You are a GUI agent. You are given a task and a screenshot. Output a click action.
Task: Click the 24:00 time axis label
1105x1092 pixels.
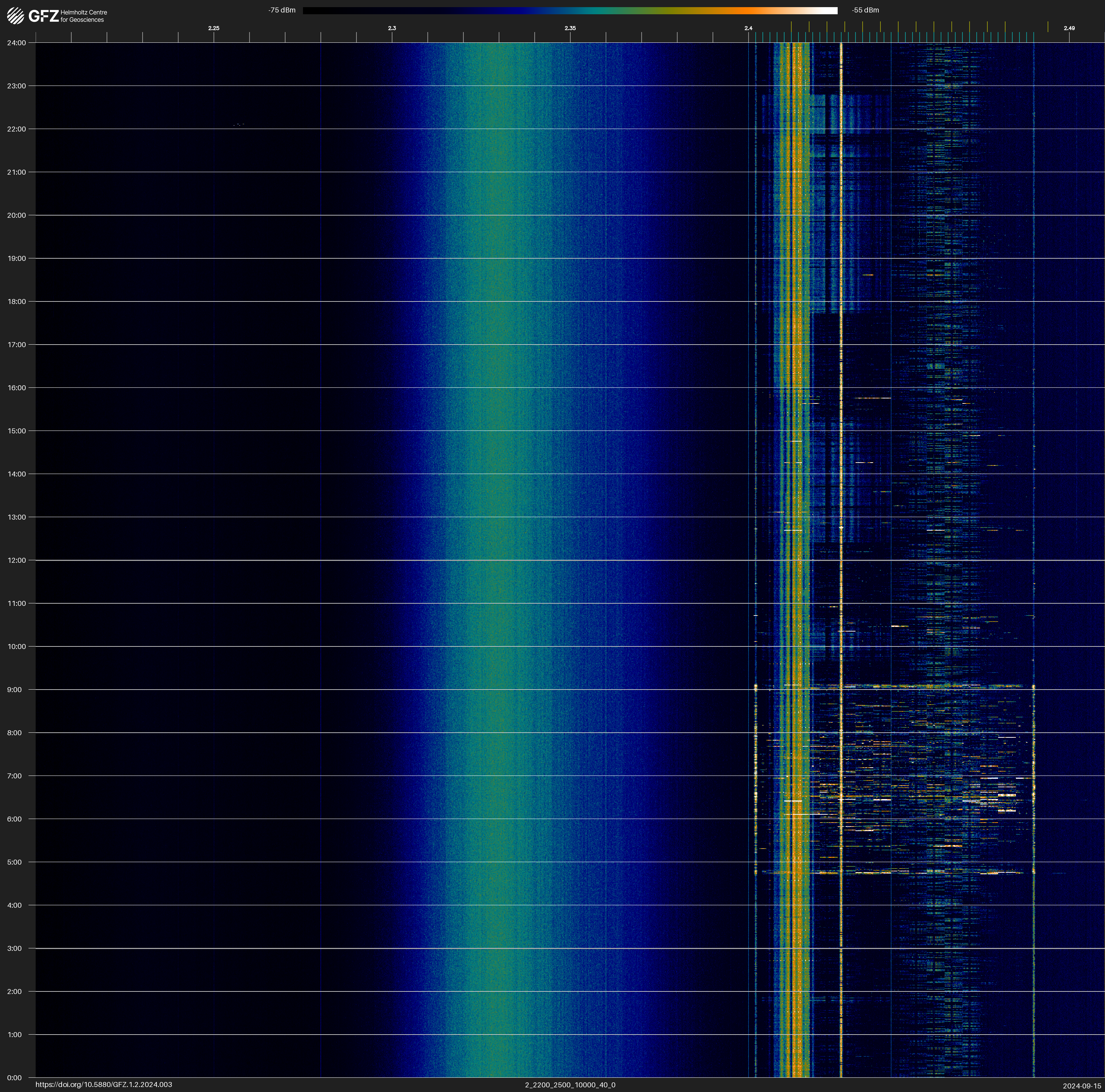17,43
